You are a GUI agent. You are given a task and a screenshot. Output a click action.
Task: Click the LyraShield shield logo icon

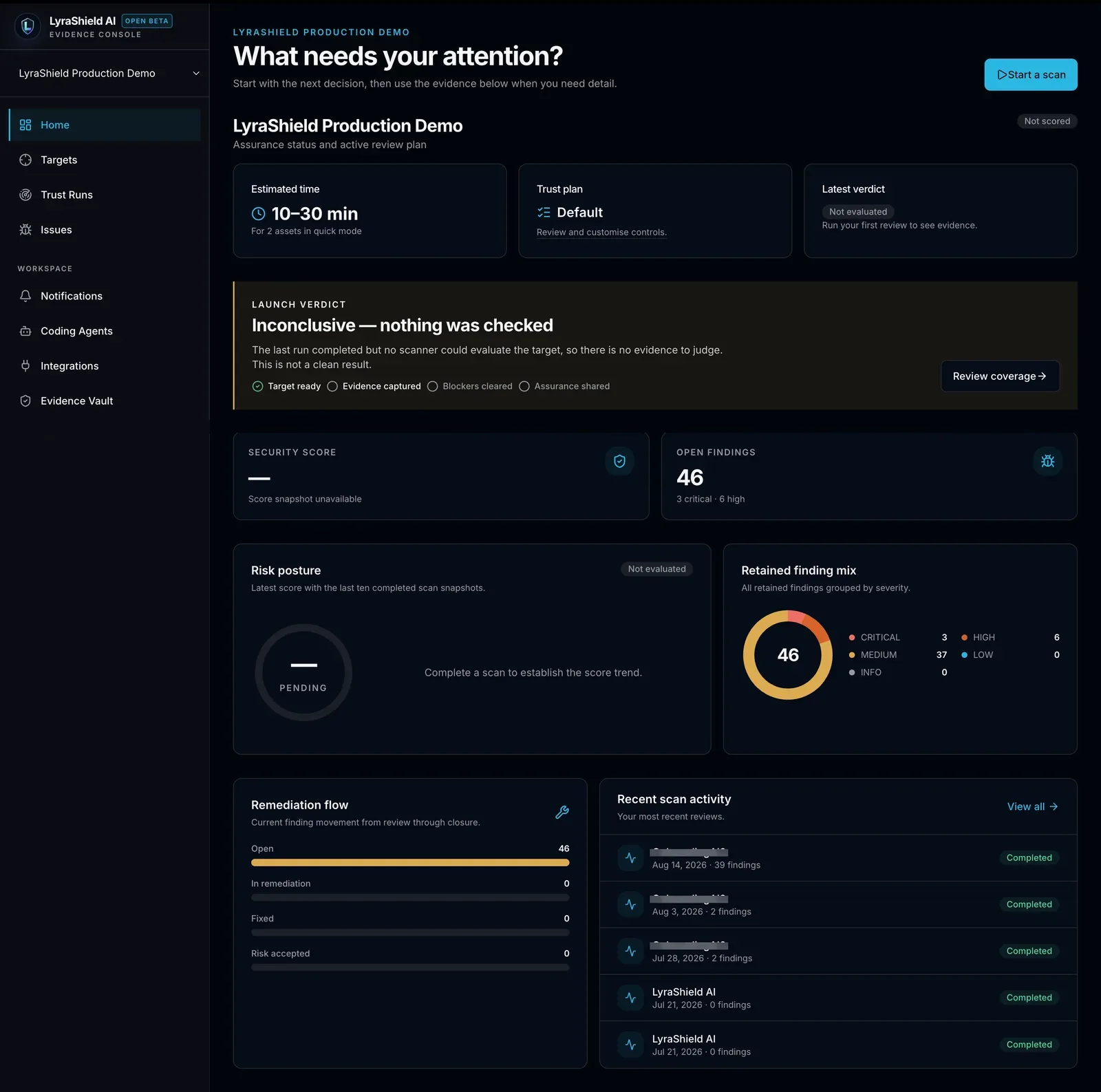click(28, 26)
